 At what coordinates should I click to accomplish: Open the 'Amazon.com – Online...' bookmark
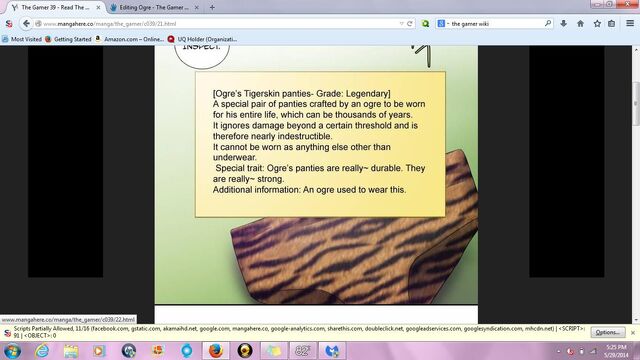(x=129, y=39)
